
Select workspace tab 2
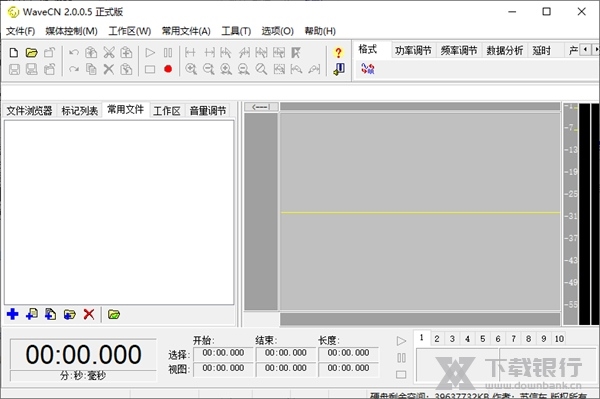pos(437,339)
